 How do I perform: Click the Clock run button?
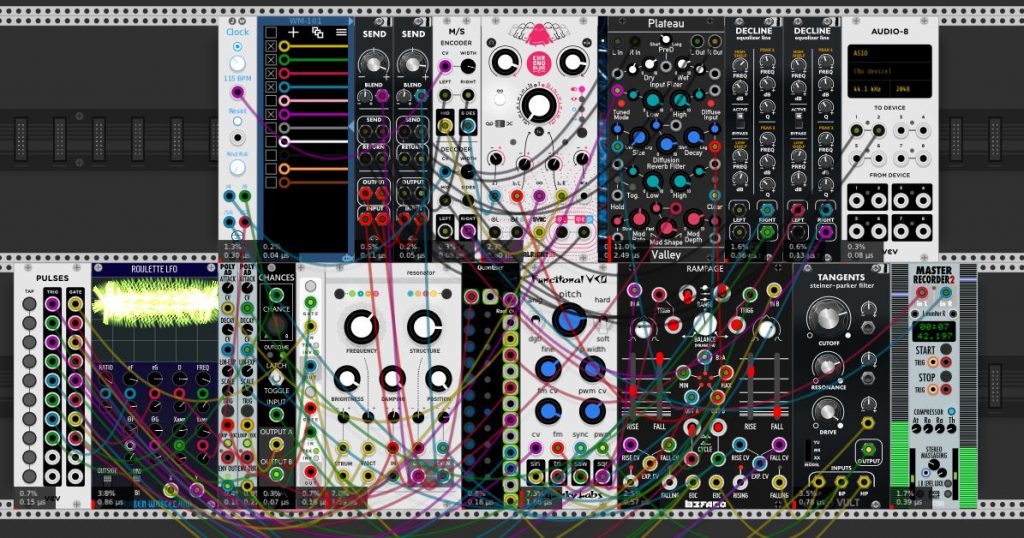[x=237, y=46]
